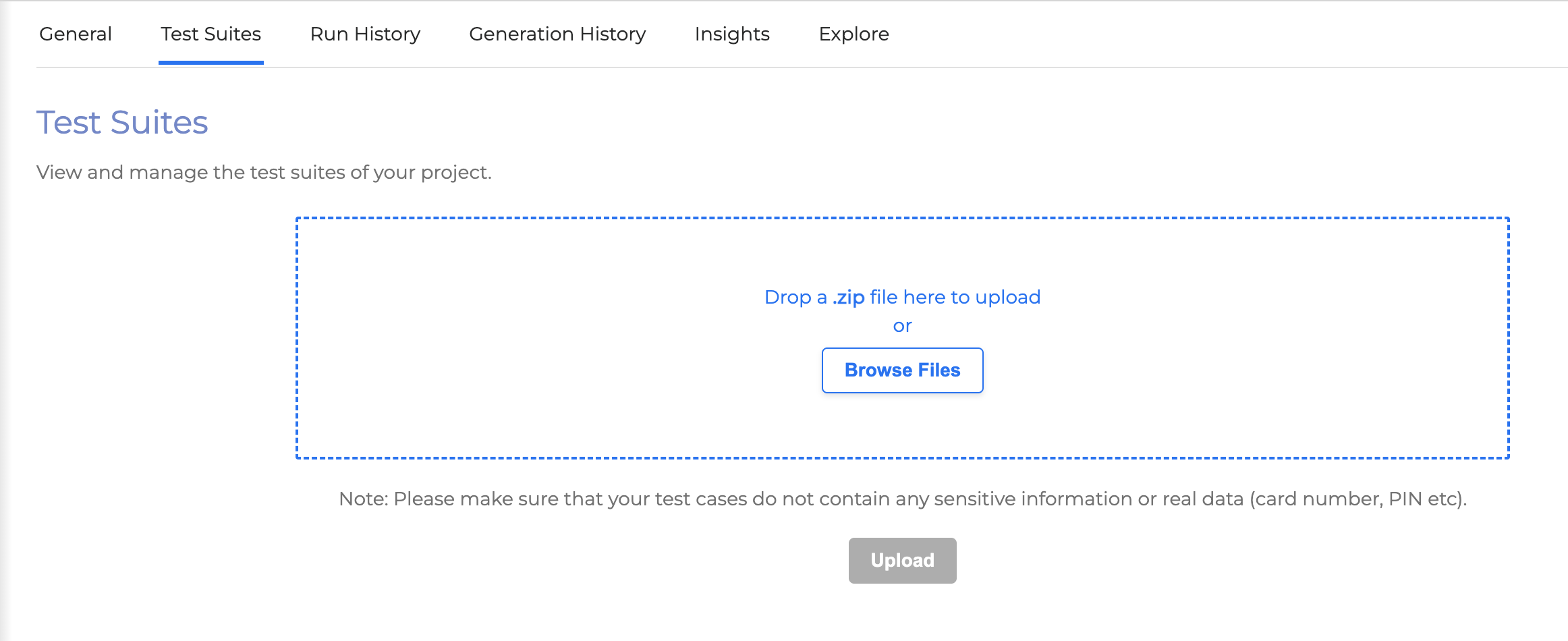The width and height of the screenshot is (1568, 641).
Task: Click the word 'project' in the description
Action: point(454,173)
